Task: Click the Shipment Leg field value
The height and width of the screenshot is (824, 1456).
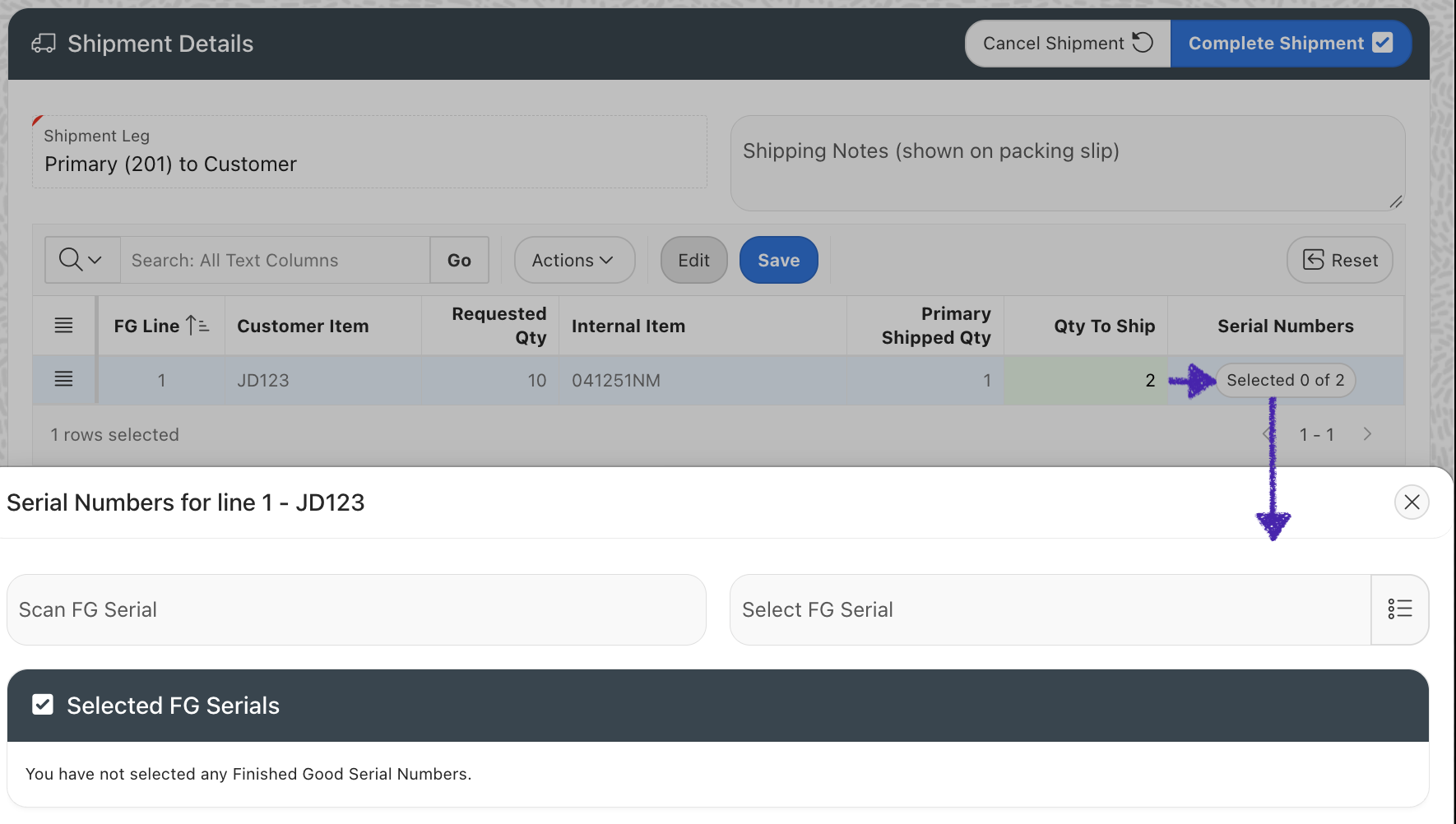Action: tap(171, 164)
